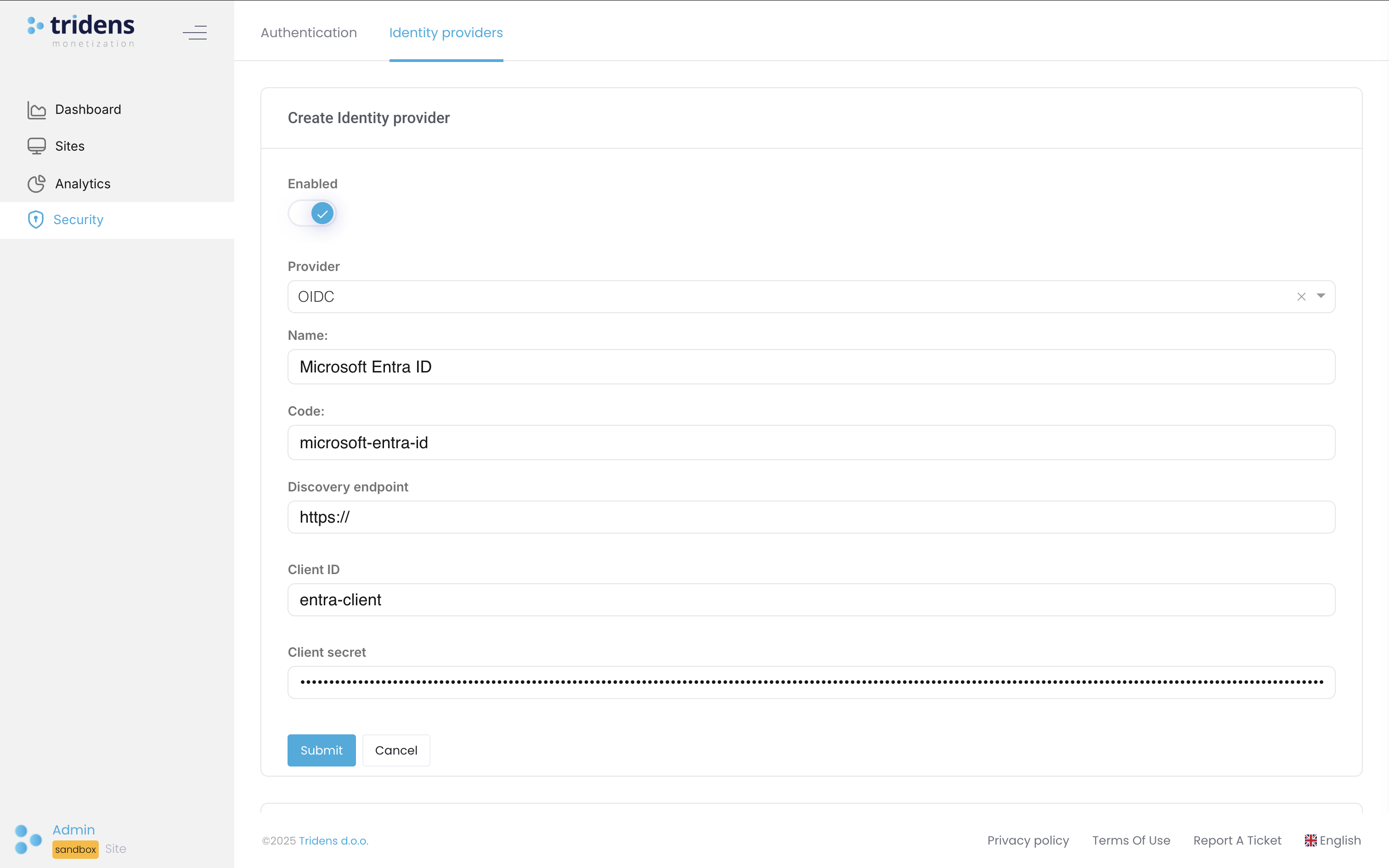Screen dimensions: 1389x868
Task: Click the Tridens Monetization logo
Action: click(x=80, y=30)
